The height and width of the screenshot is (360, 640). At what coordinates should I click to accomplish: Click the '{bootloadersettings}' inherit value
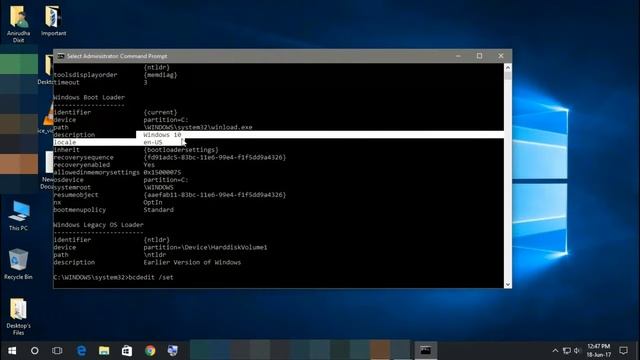(x=181, y=150)
